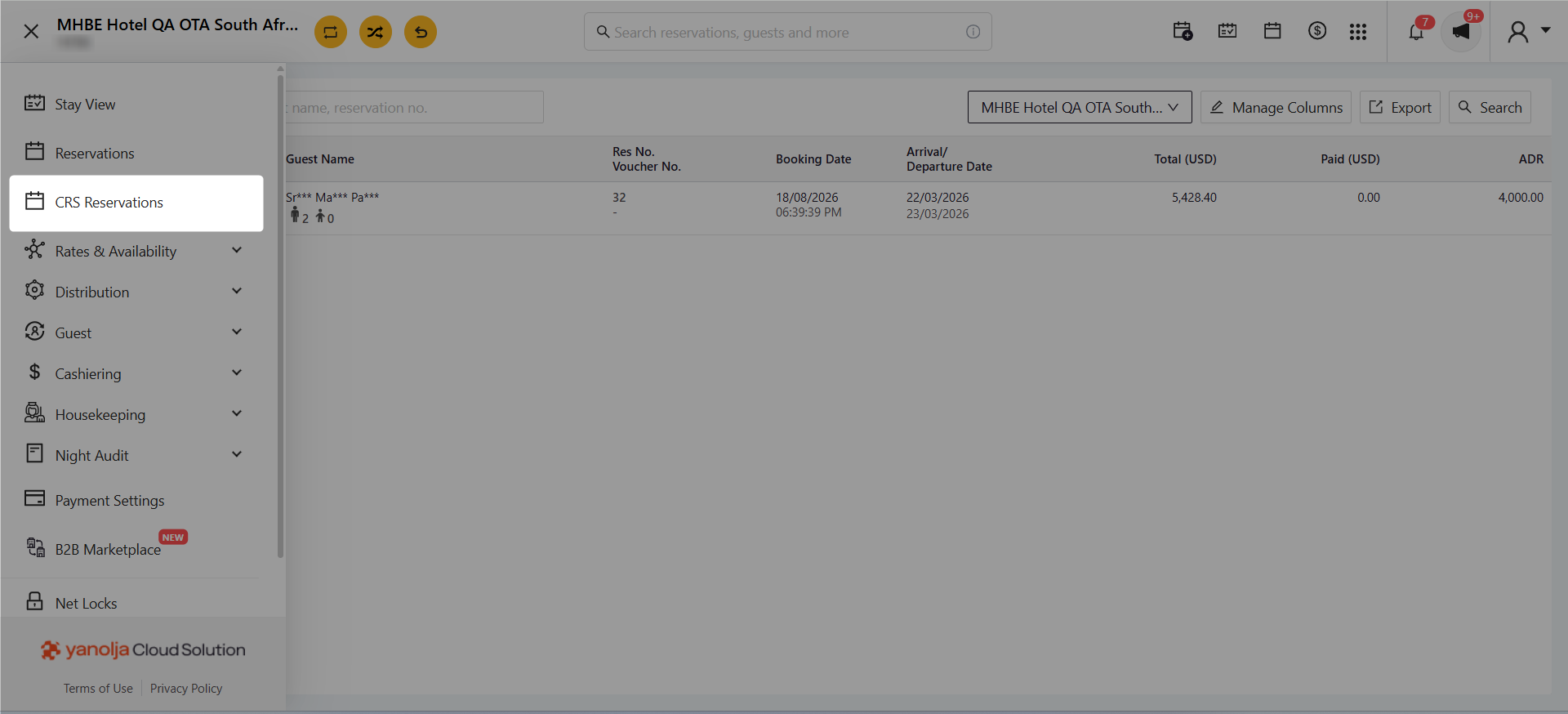Click the Payment Settings card icon
The height and width of the screenshot is (714, 1568).
34,498
